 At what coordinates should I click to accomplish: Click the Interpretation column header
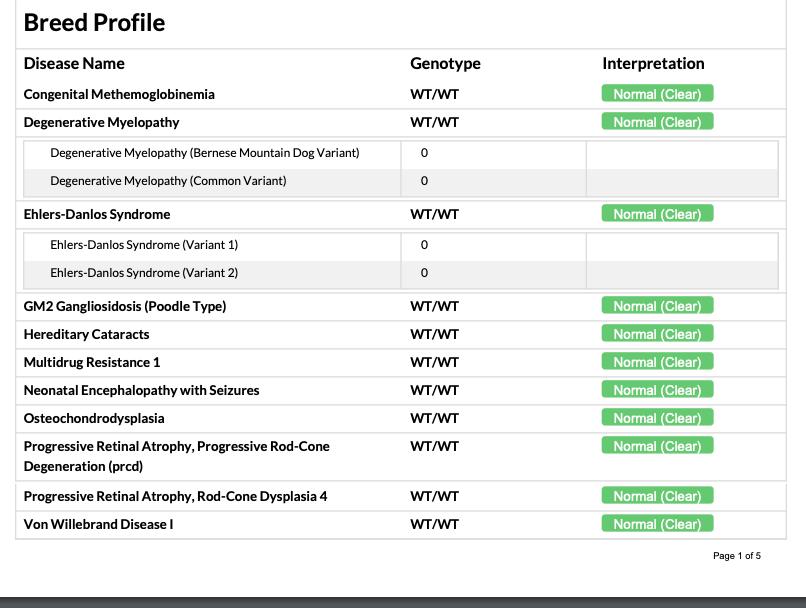[x=653, y=63]
